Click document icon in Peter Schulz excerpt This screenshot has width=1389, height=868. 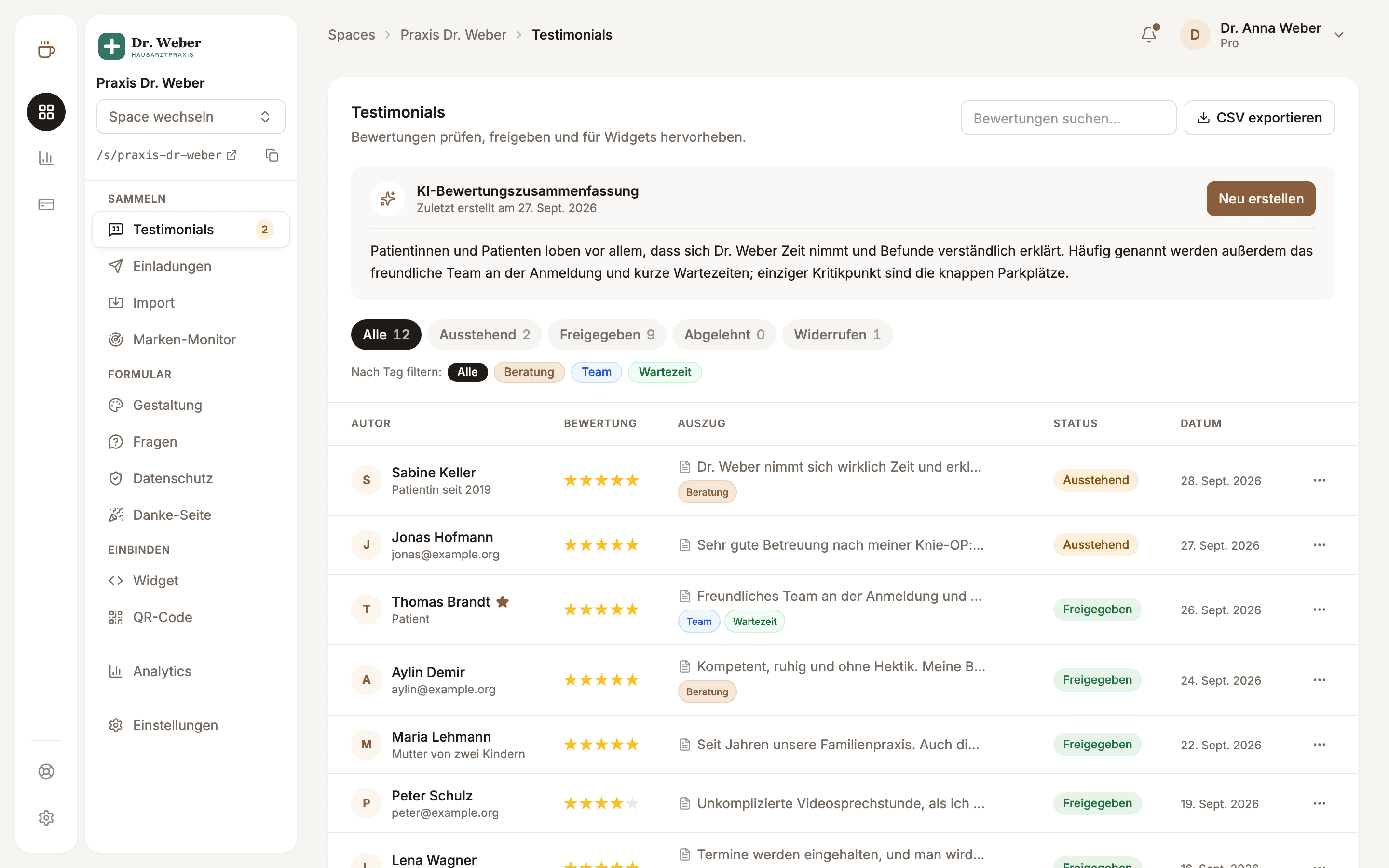click(684, 803)
